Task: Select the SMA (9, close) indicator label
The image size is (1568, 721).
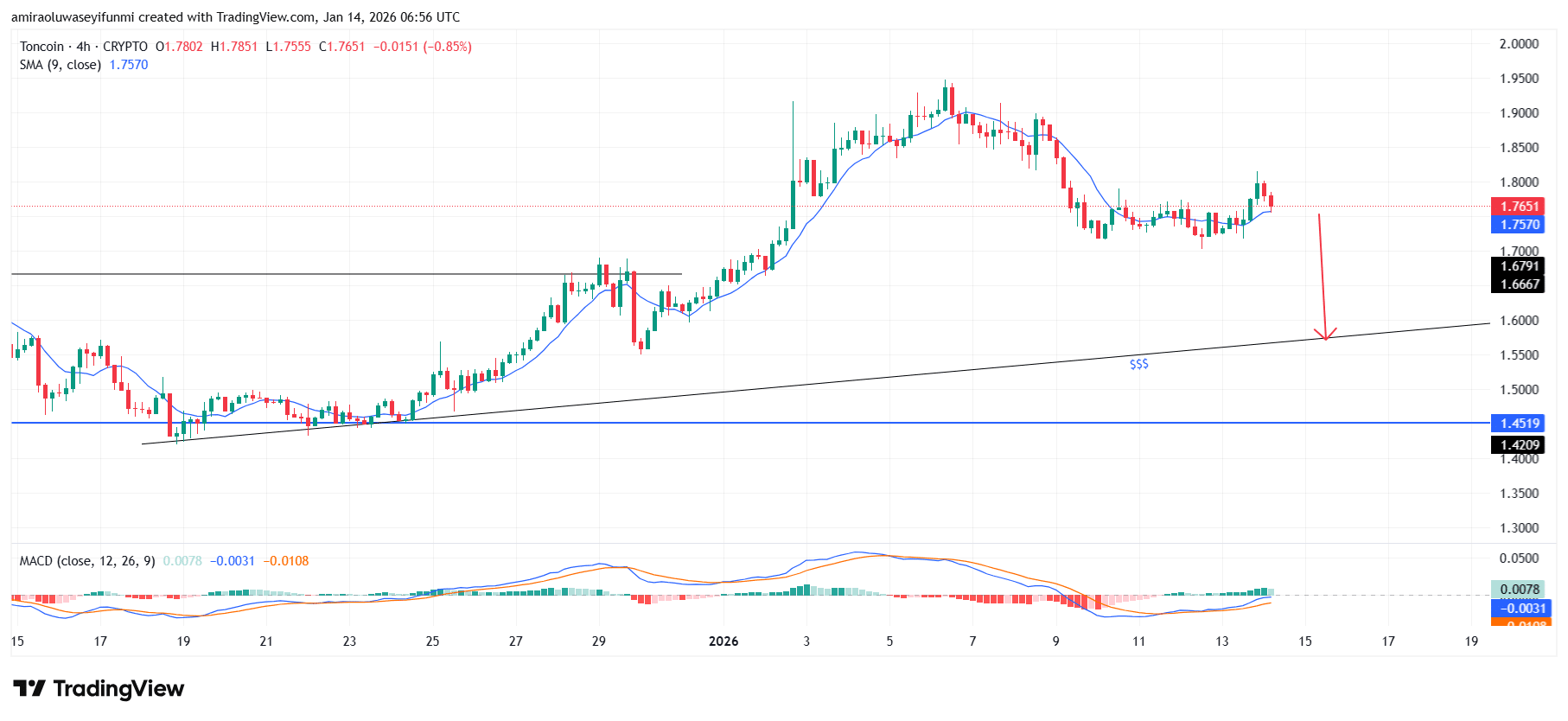Action: (x=61, y=65)
